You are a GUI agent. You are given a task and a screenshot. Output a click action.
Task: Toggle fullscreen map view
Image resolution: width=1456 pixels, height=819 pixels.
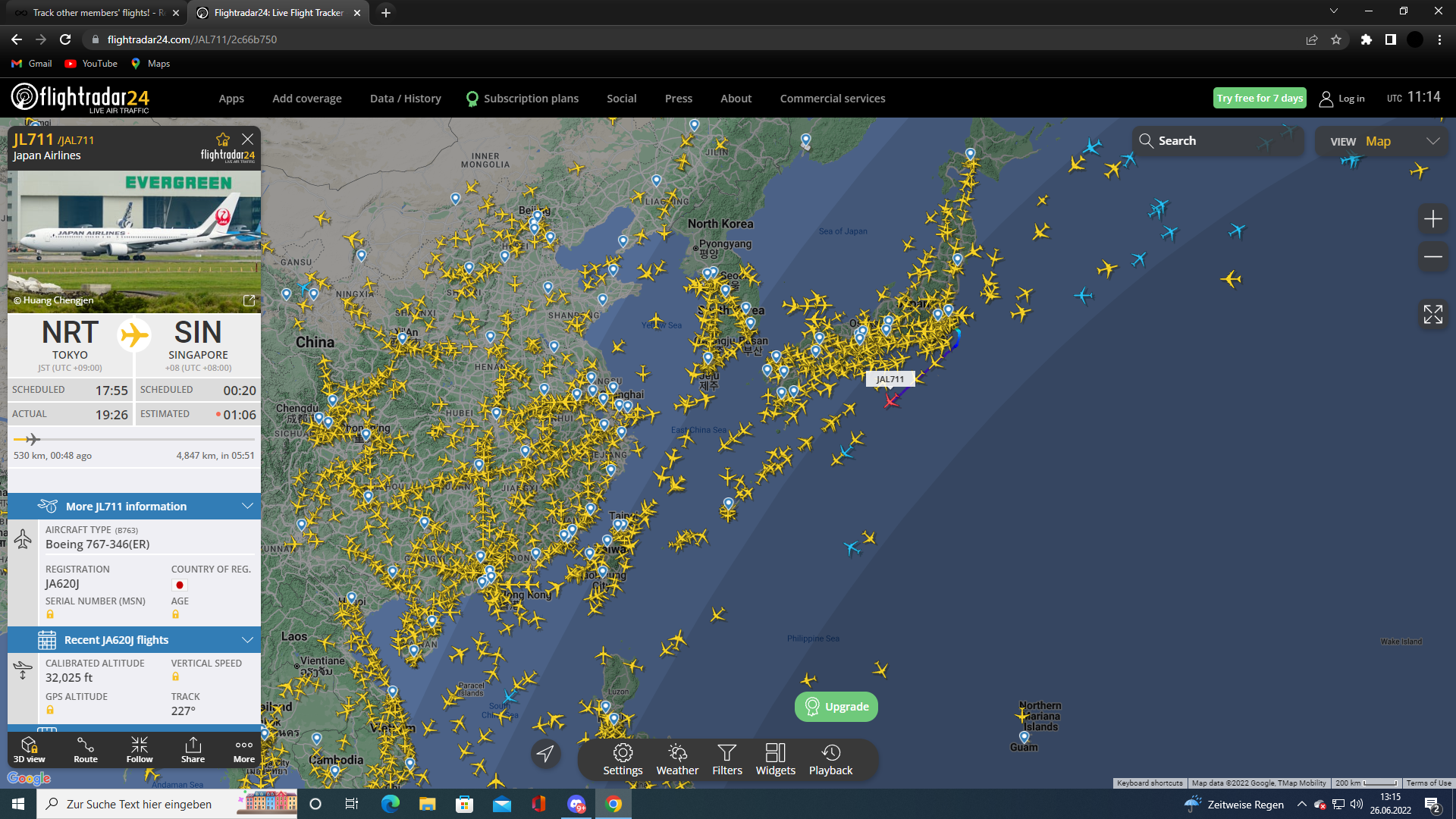[x=1432, y=314]
